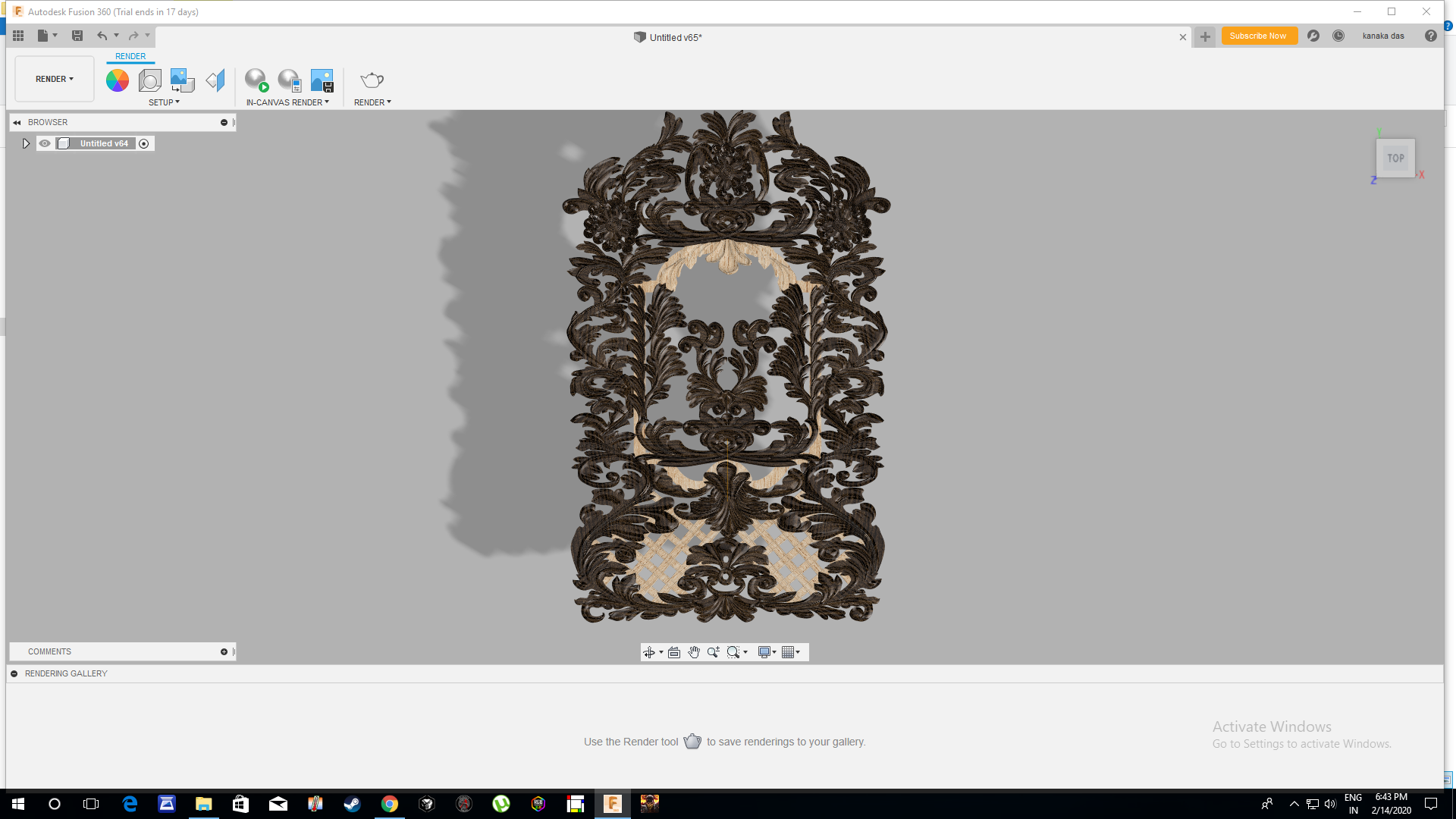Start an In-Canvas Render

click(256, 79)
